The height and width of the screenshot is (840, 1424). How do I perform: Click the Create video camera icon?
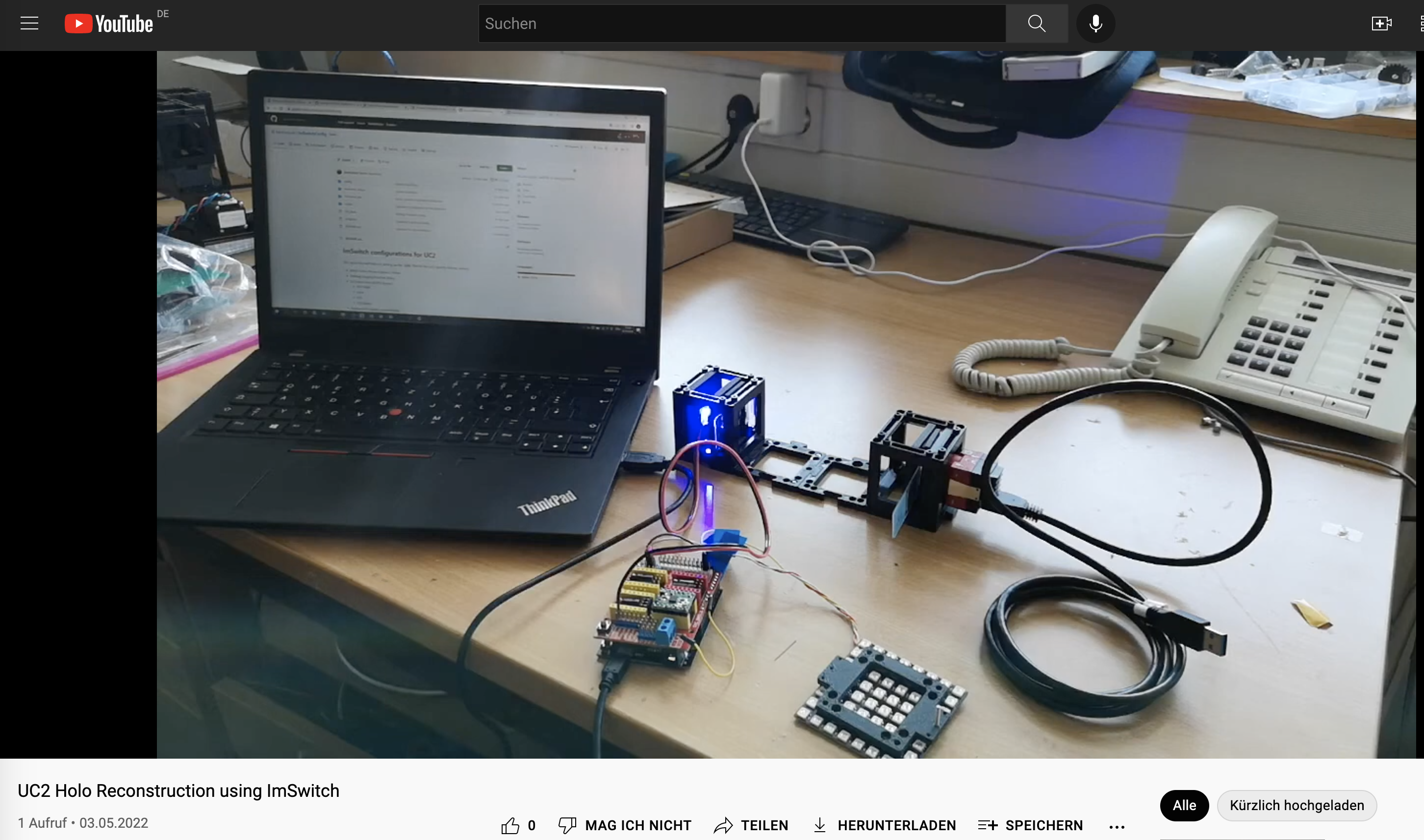click(1381, 23)
